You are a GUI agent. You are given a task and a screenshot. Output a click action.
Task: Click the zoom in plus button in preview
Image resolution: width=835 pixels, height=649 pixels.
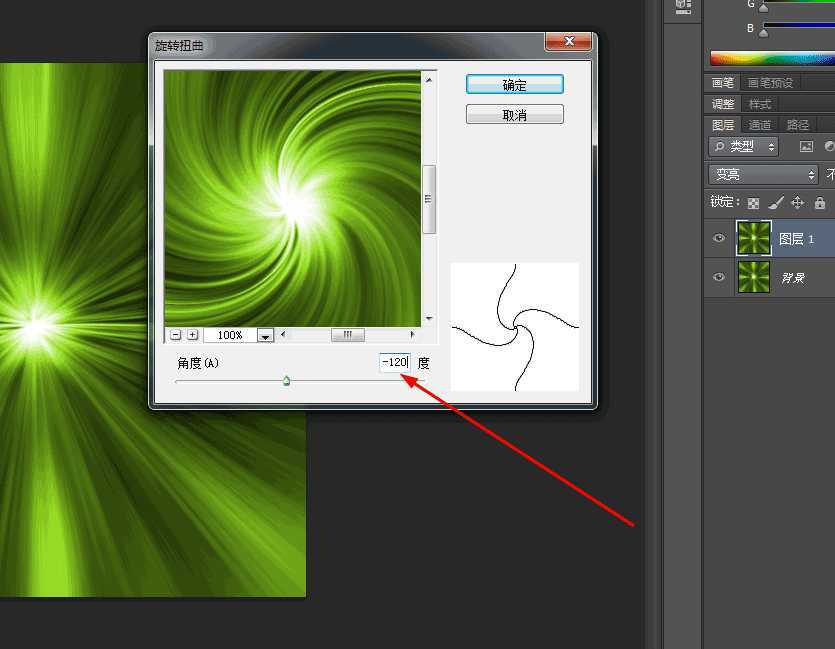click(192, 335)
